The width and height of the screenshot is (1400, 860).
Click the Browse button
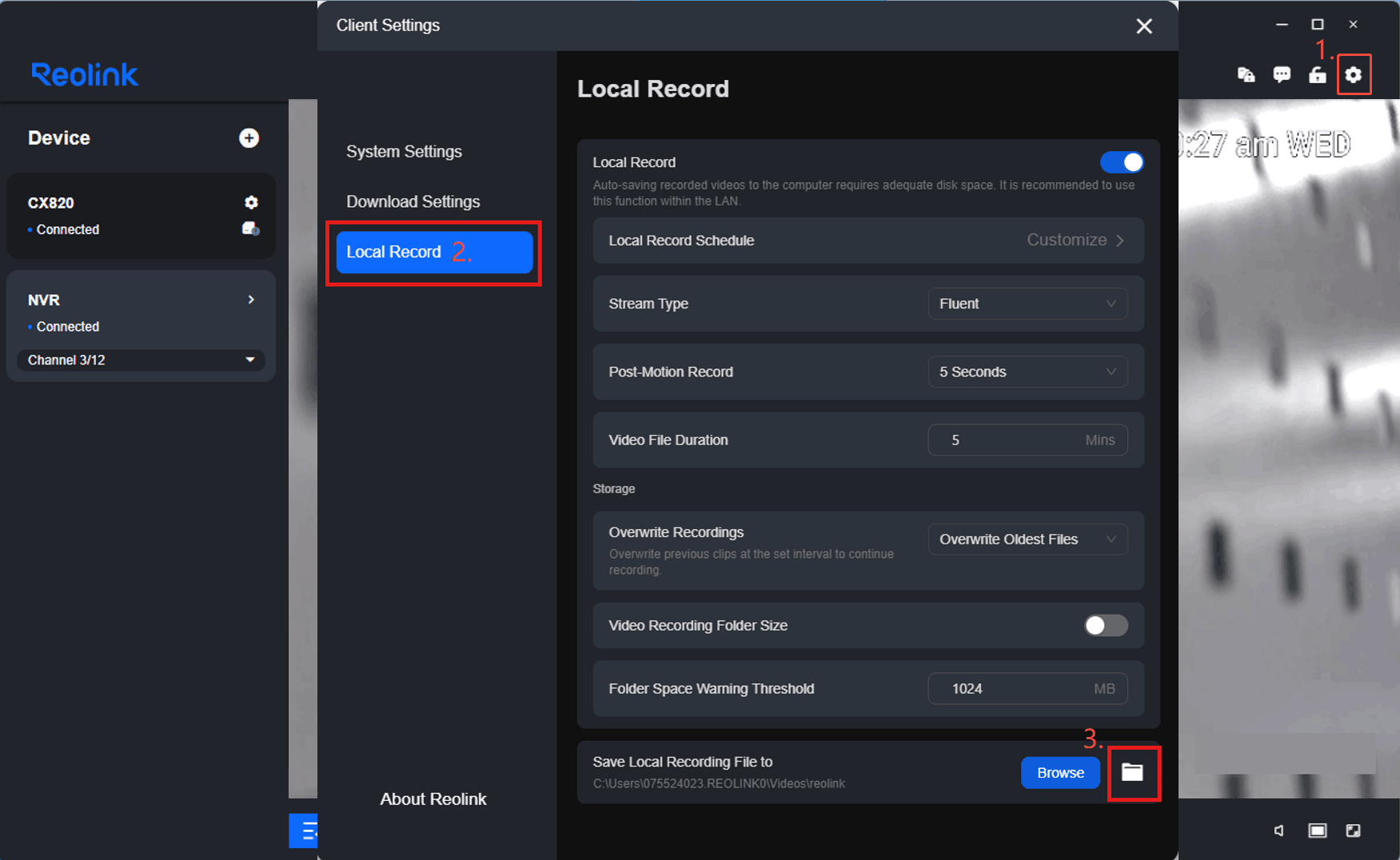1060,773
